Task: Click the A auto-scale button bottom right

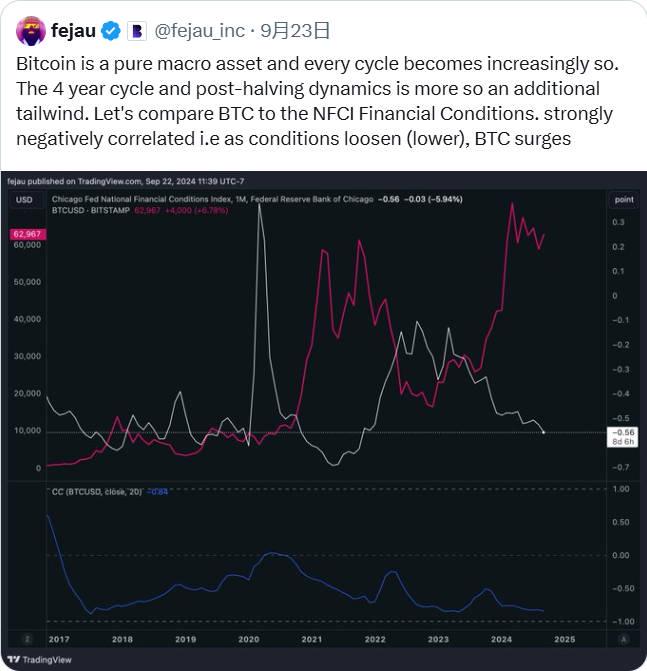Action: 623,638
